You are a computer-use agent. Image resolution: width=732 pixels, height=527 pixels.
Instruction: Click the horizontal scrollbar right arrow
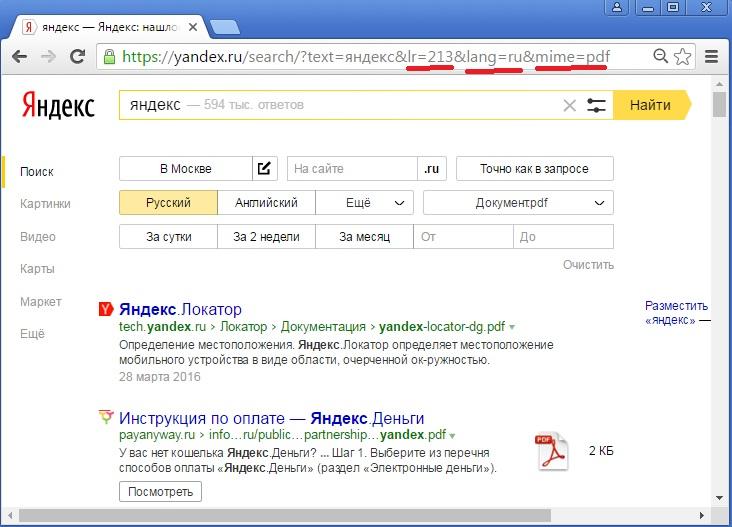(x=702, y=516)
